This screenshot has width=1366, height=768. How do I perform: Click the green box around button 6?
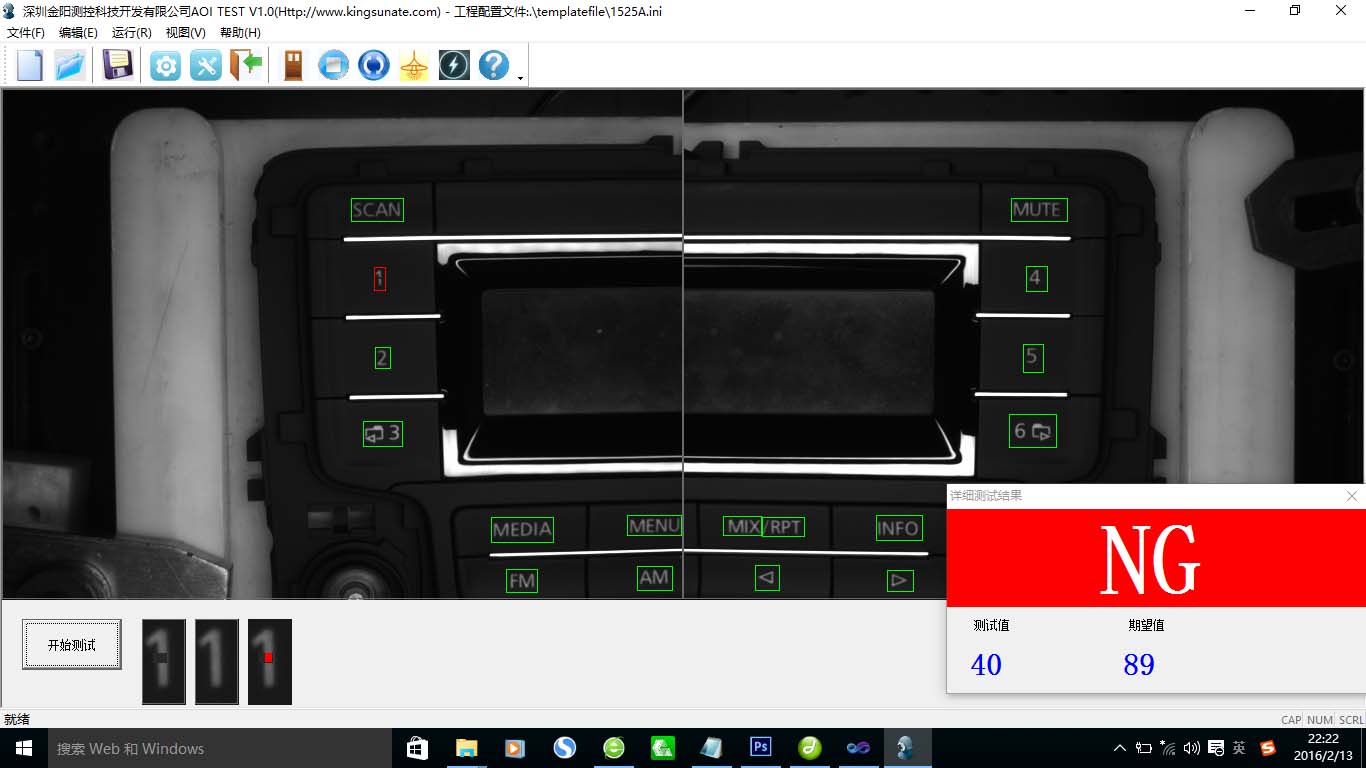[x=1033, y=431]
